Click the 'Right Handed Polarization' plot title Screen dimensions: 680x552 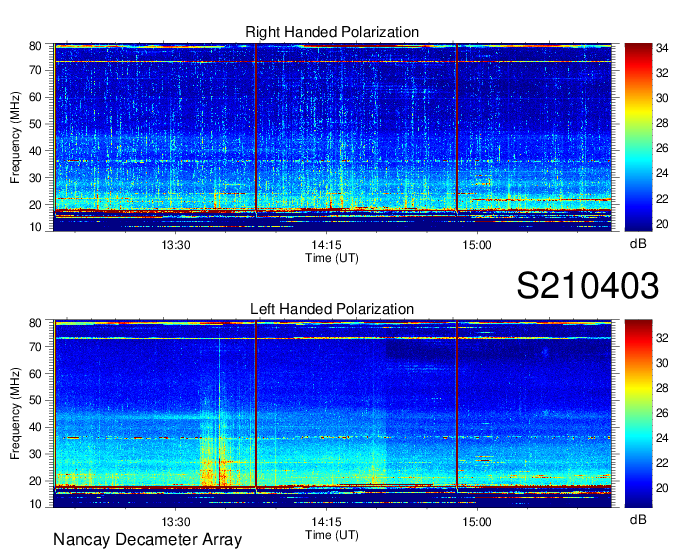coord(332,32)
